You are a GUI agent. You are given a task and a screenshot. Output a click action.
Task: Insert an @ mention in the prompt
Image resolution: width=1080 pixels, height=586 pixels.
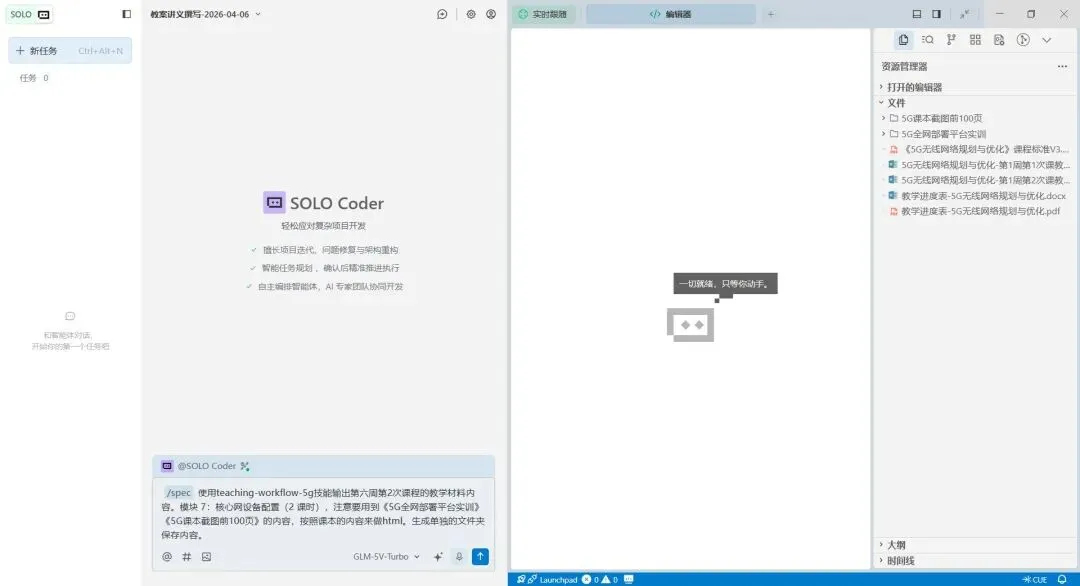167,556
